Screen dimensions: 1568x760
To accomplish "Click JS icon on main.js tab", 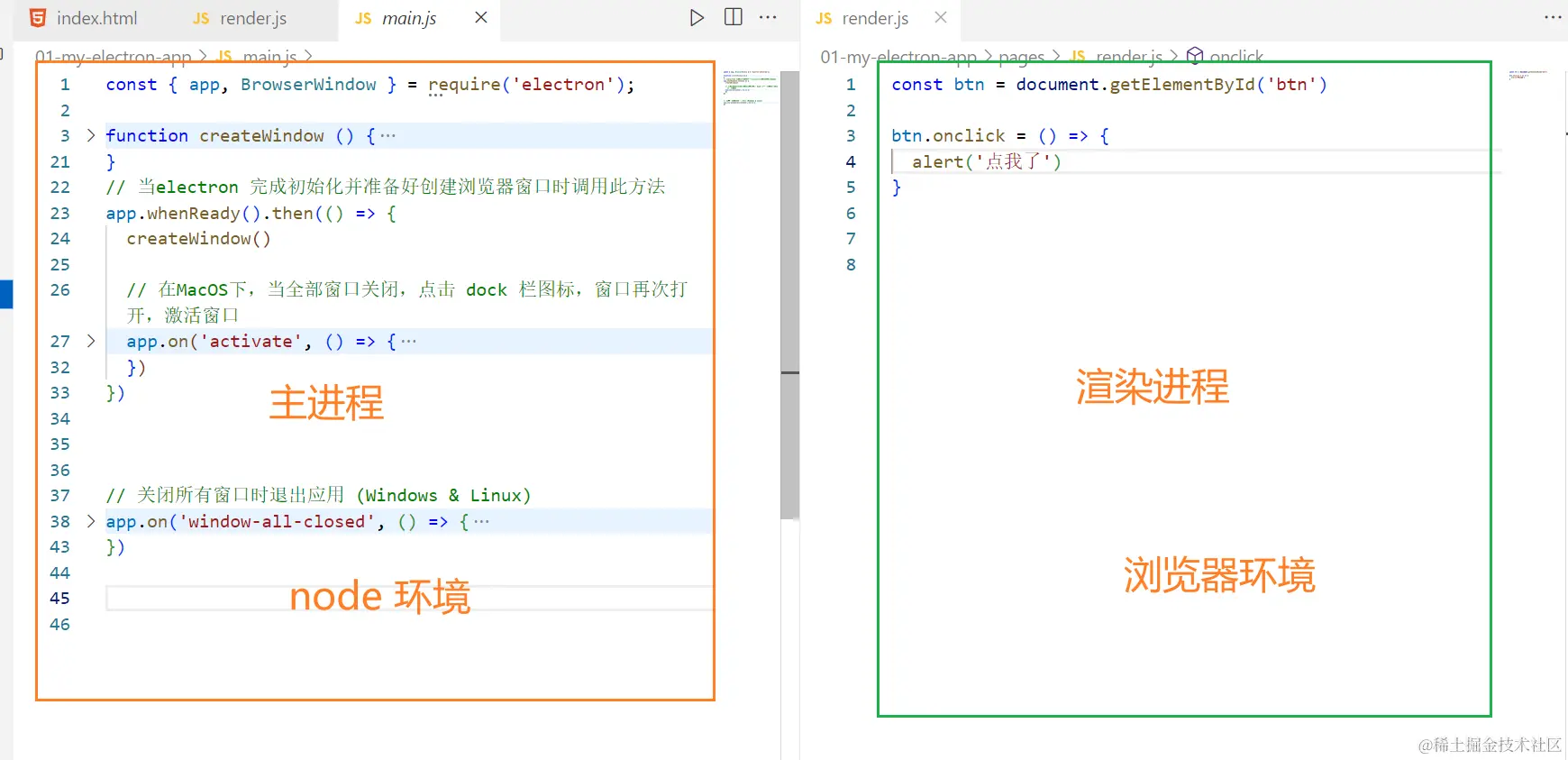I will [363, 18].
